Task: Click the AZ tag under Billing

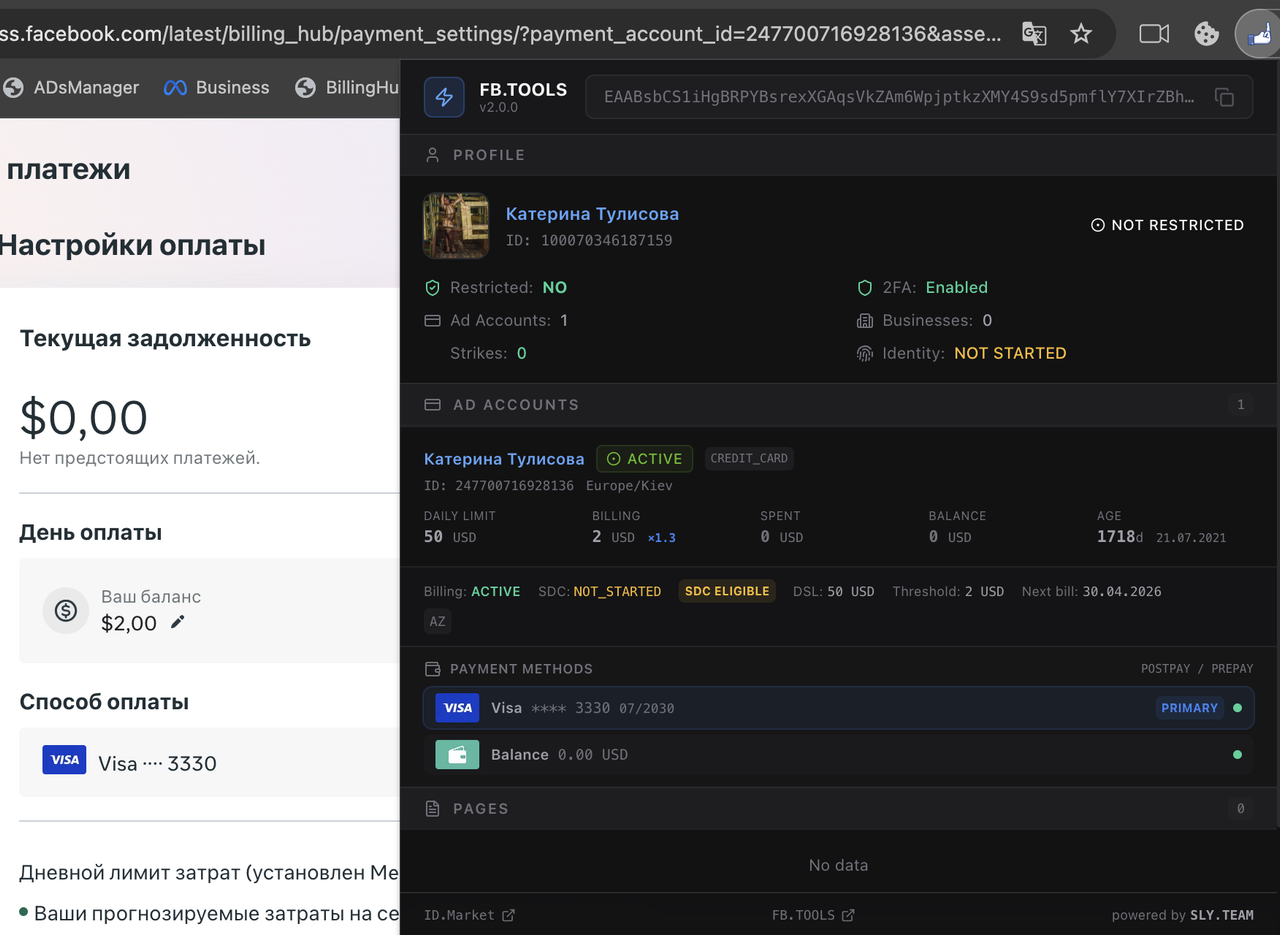Action: (x=438, y=621)
